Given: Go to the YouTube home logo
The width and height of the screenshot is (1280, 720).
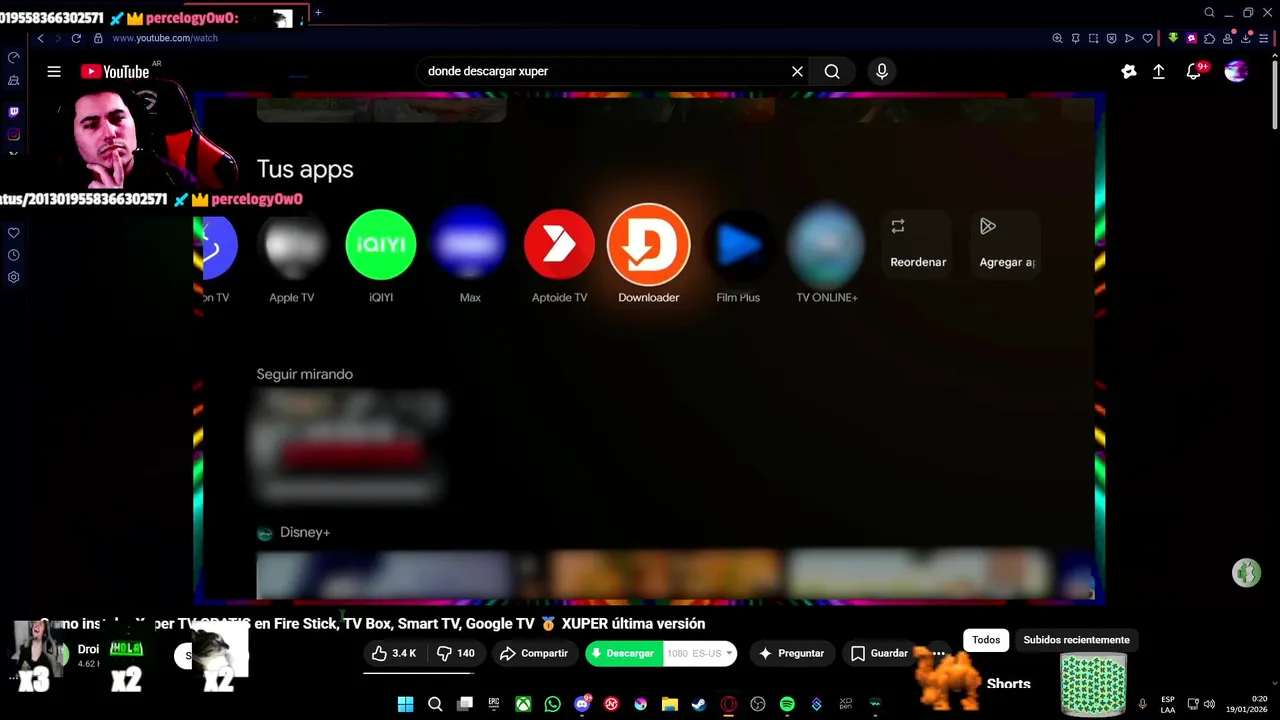Looking at the screenshot, I should coord(115,71).
